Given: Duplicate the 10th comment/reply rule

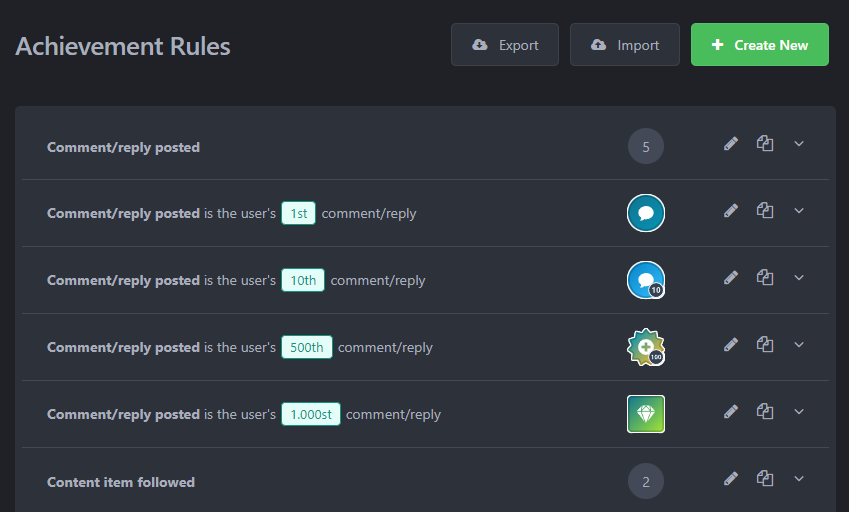Looking at the screenshot, I should pyautogui.click(x=765, y=278).
